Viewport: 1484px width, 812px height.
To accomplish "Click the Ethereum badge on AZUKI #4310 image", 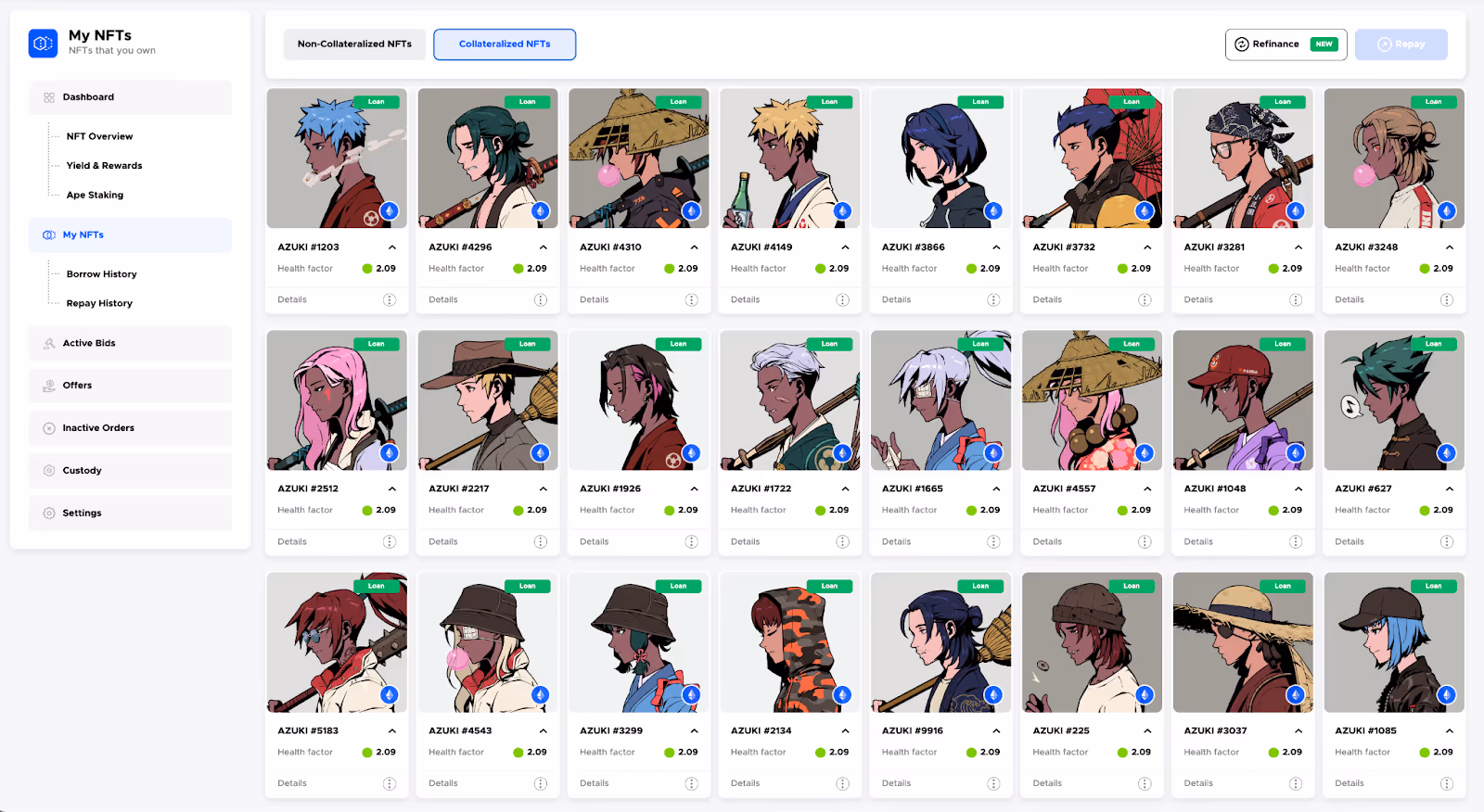I will pyautogui.click(x=691, y=211).
